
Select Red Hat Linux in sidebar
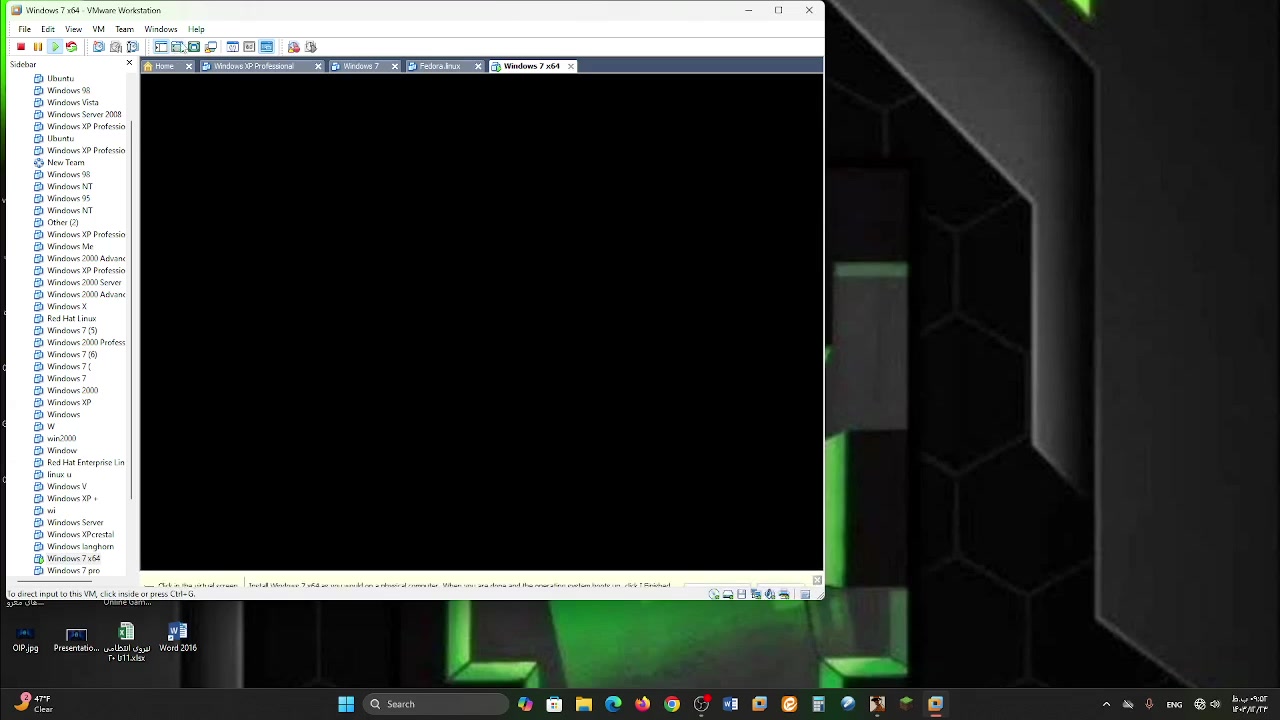(x=71, y=318)
